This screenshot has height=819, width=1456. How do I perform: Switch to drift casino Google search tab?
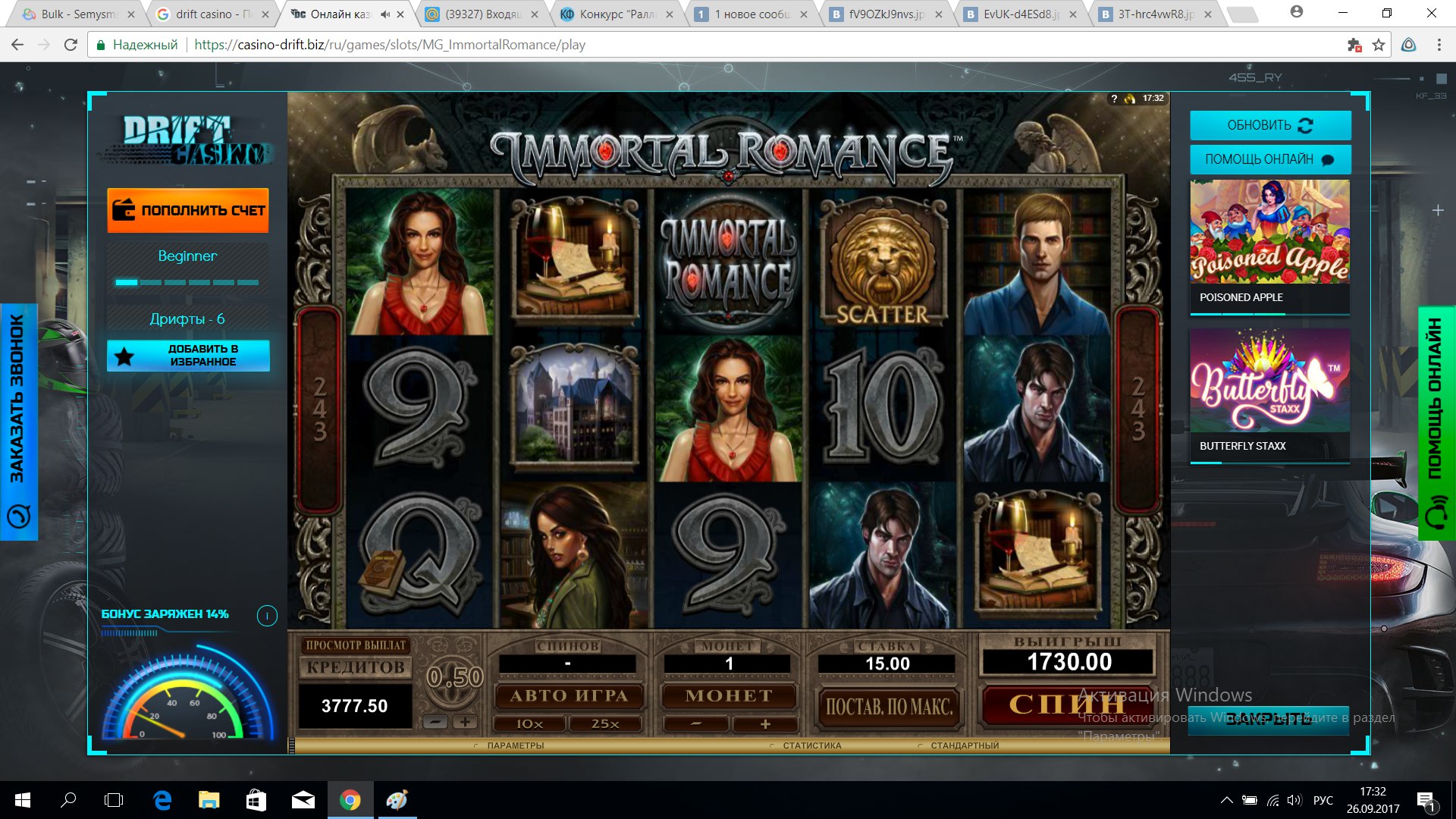(213, 14)
